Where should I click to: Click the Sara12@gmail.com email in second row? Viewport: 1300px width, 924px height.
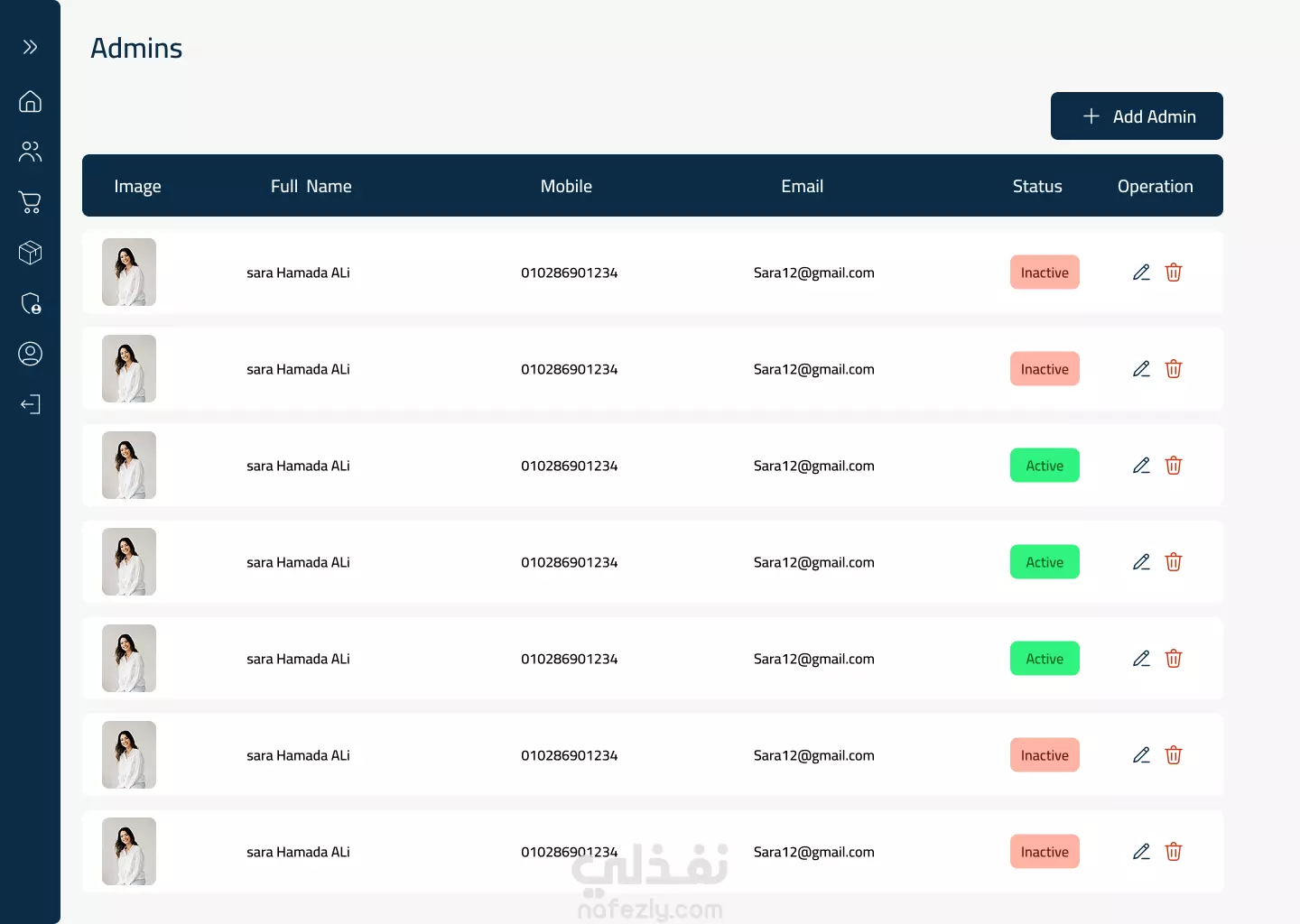tap(814, 369)
